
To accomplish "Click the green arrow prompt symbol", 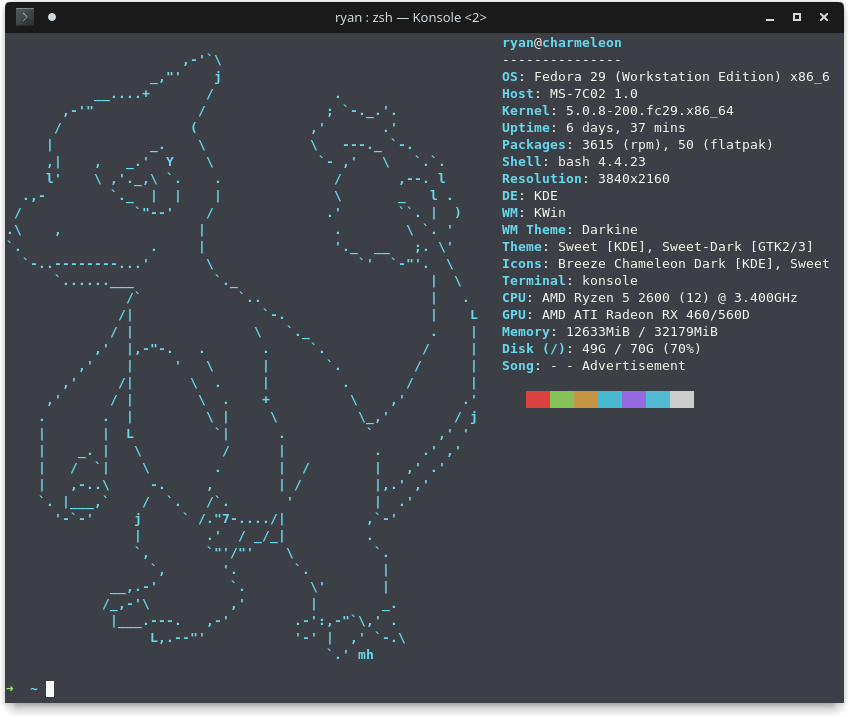I will [x=10, y=688].
